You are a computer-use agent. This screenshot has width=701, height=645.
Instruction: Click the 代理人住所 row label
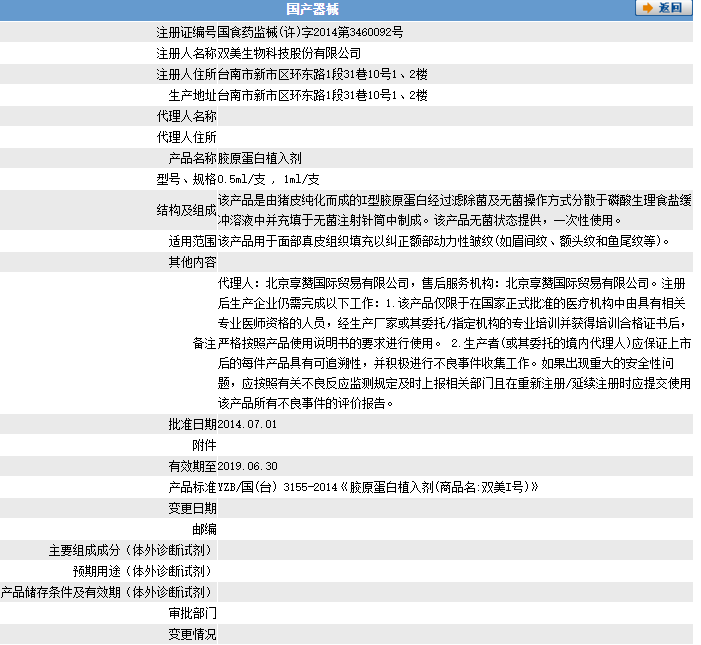(186, 137)
